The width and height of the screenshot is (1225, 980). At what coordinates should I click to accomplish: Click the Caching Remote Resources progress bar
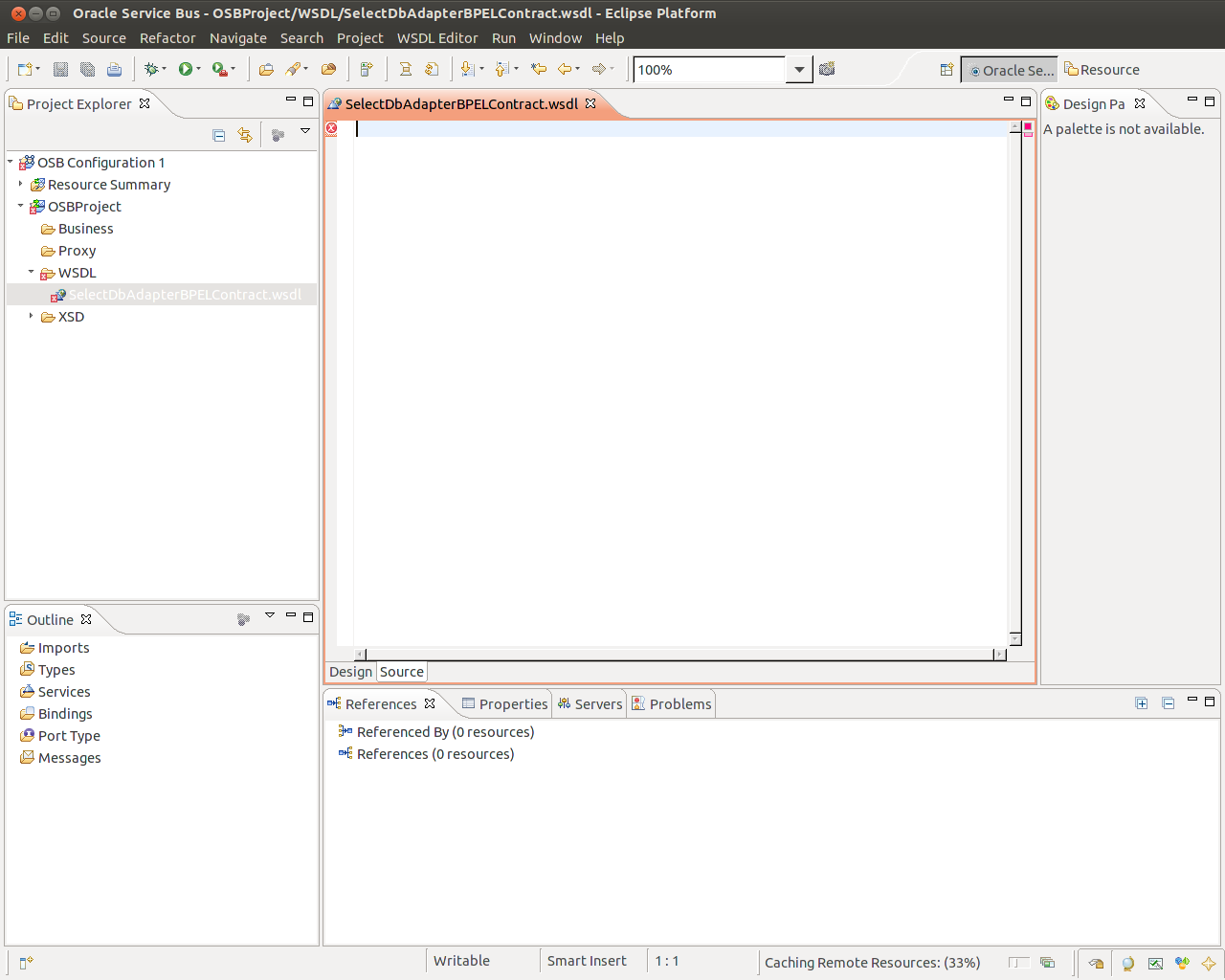coord(1019,963)
